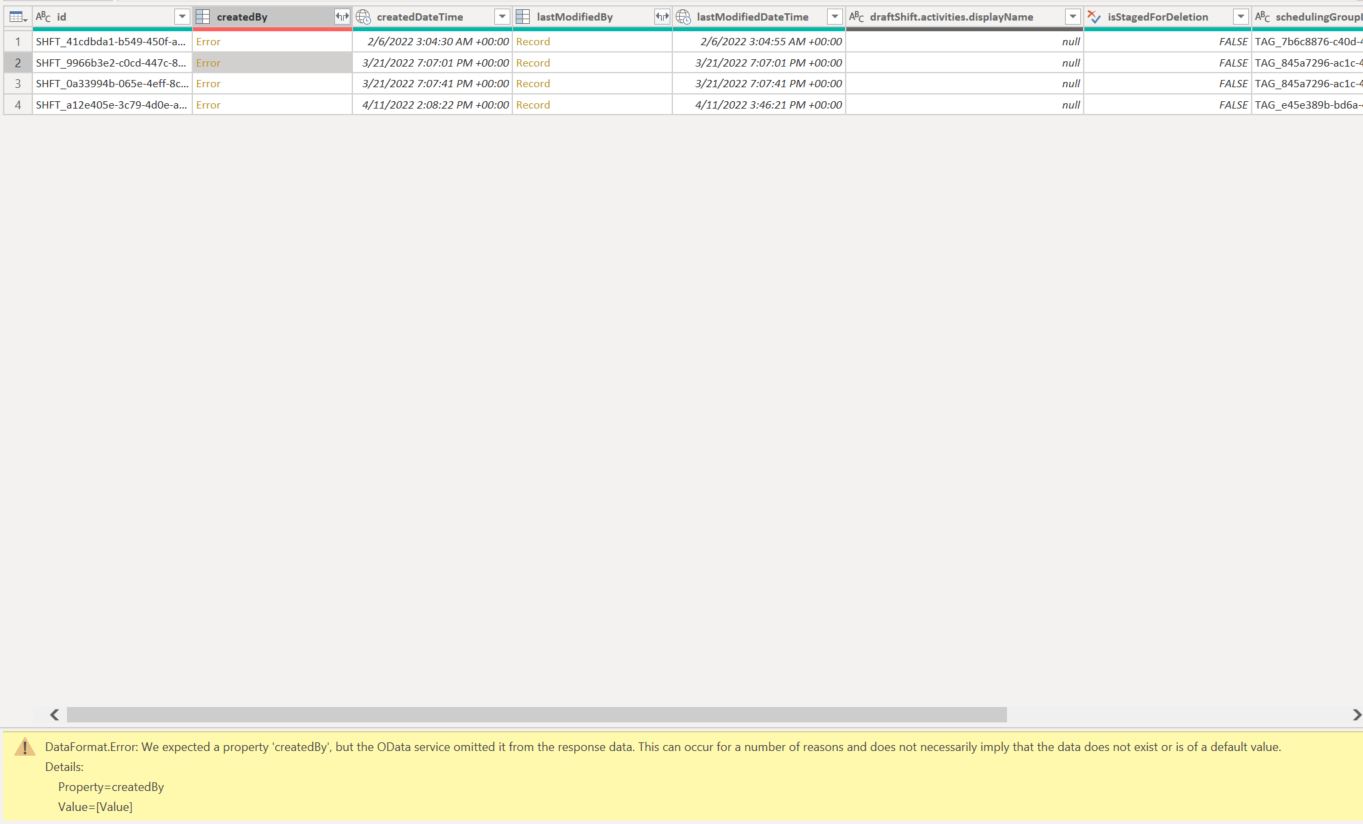The image size is (1363, 824).
Task: Click the table type icon of the createdBy column
Action: click(202, 17)
